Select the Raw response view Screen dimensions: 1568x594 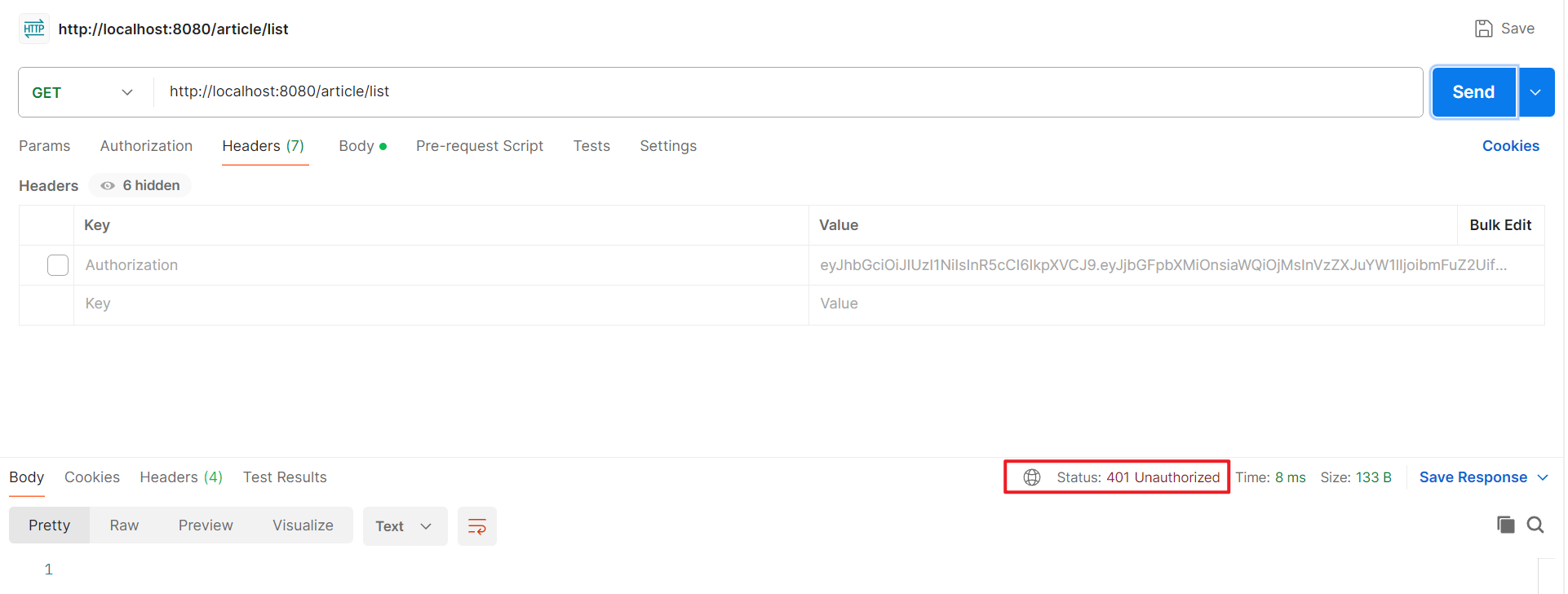click(x=124, y=525)
